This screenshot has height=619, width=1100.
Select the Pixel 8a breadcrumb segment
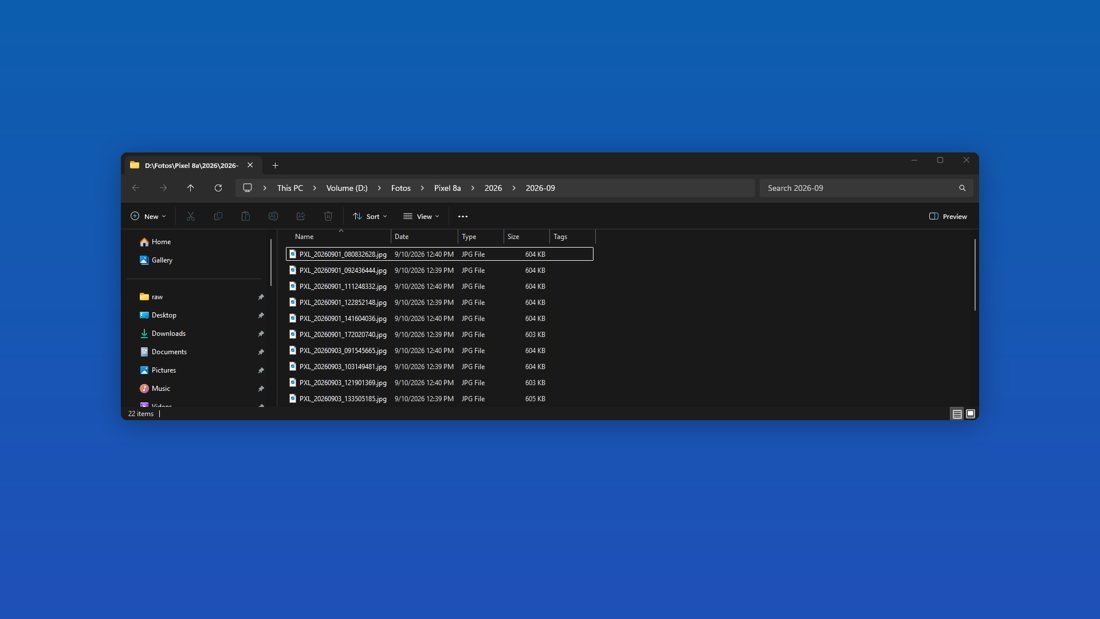pos(448,188)
